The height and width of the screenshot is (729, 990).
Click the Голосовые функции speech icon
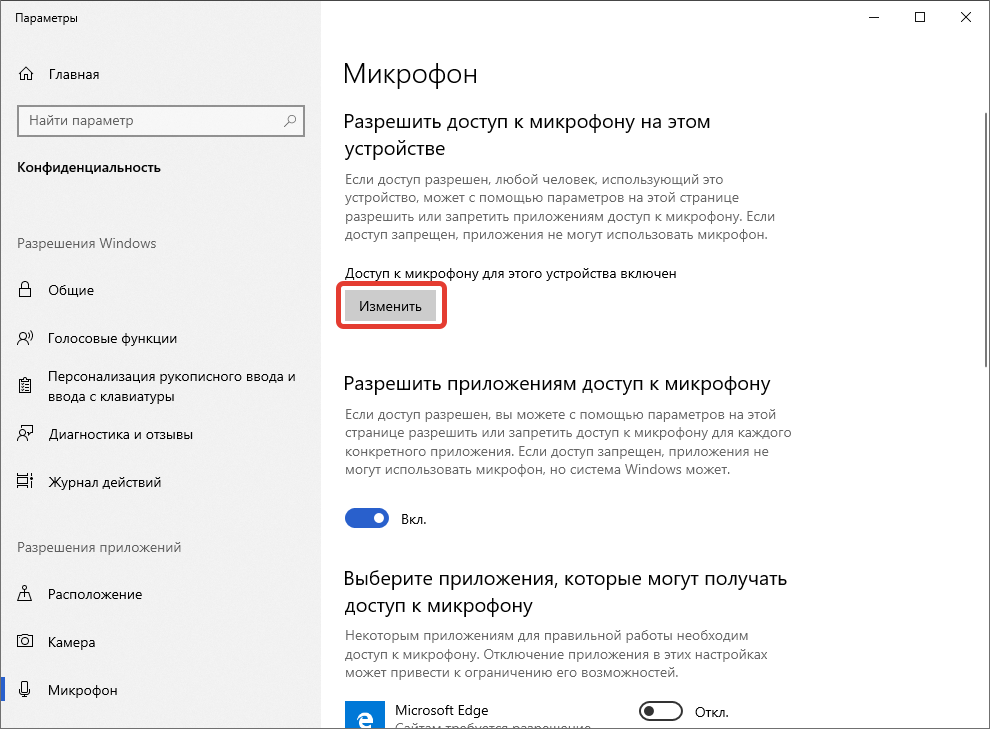(x=26, y=338)
